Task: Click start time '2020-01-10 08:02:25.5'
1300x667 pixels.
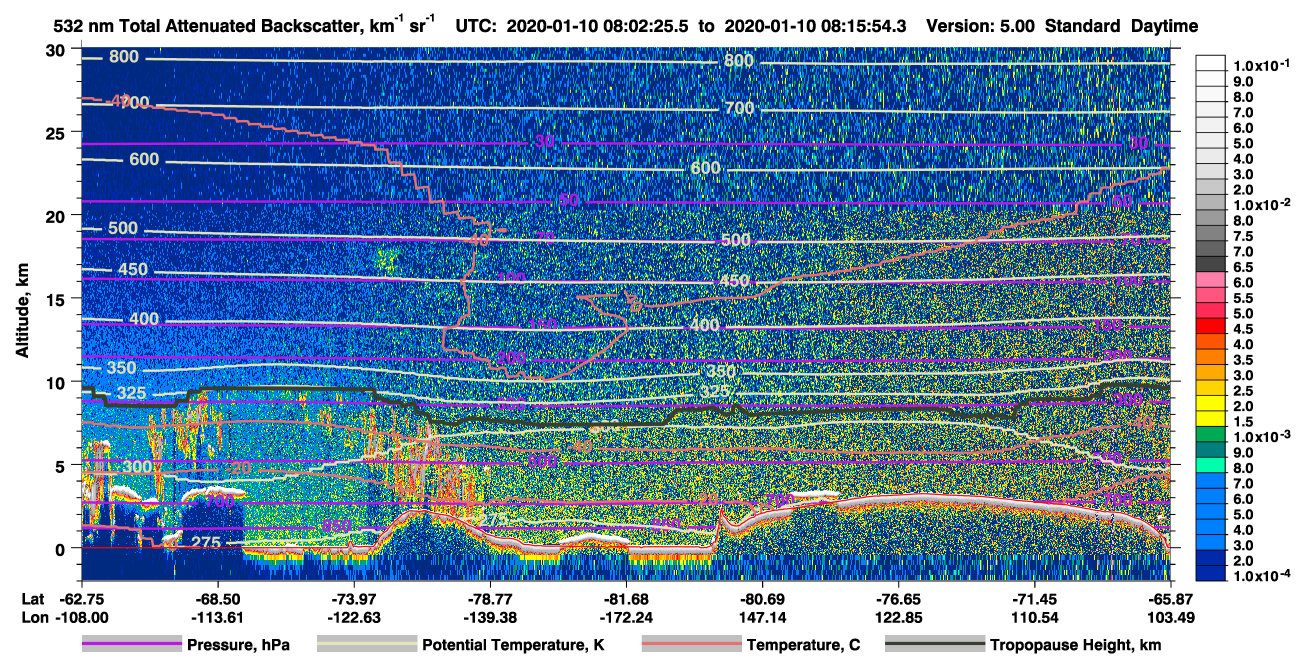Action: tap(598, 26)
